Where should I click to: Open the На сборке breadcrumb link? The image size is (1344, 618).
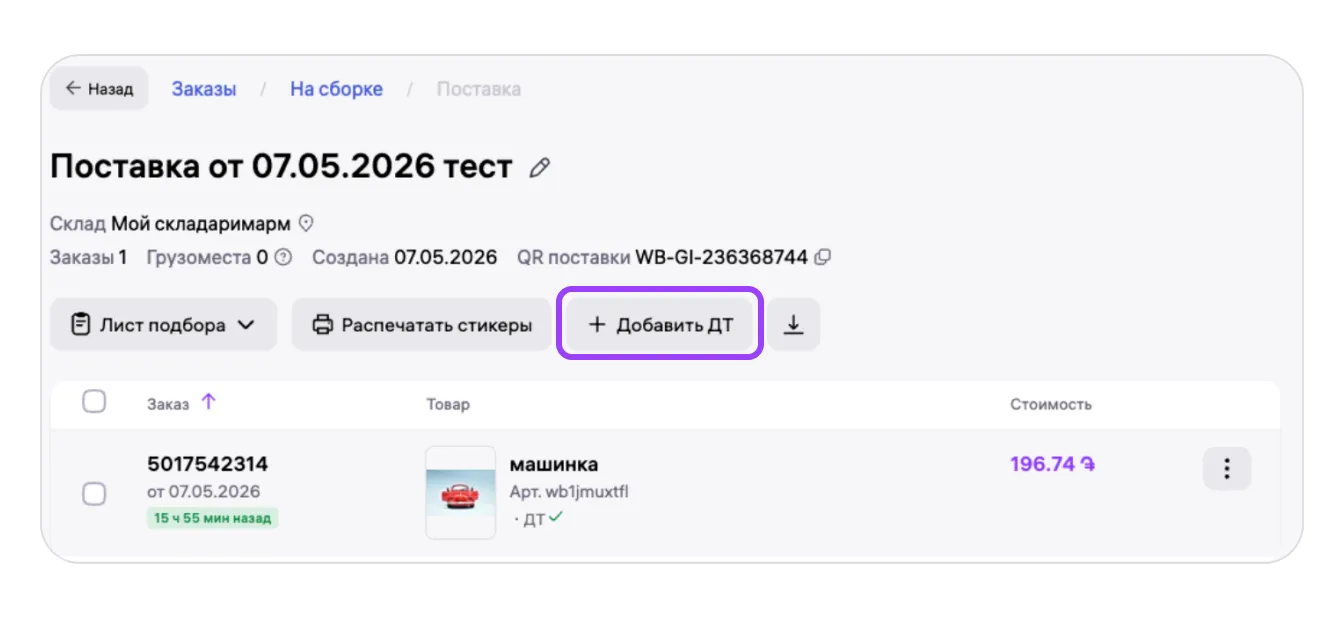[336, 89]
